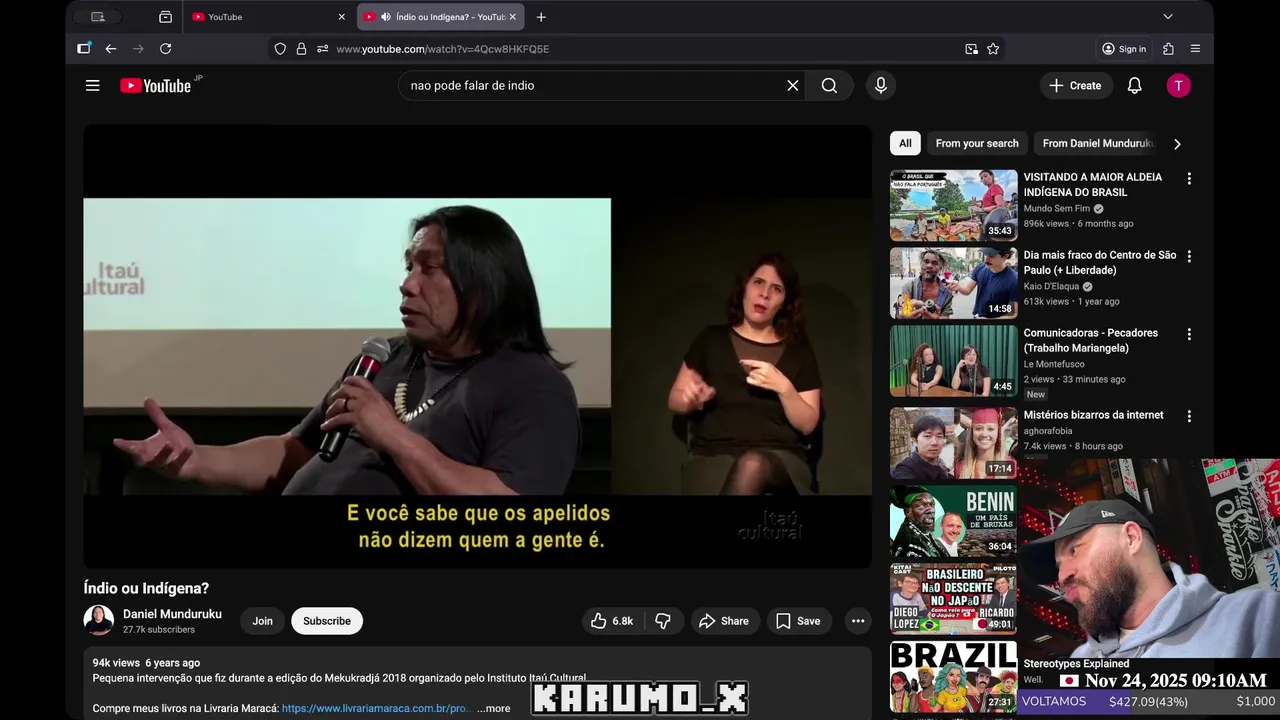The image size is (1280, 720).
Task: Open picture-in-picture from the address bar
Action: tap(971, 49)
